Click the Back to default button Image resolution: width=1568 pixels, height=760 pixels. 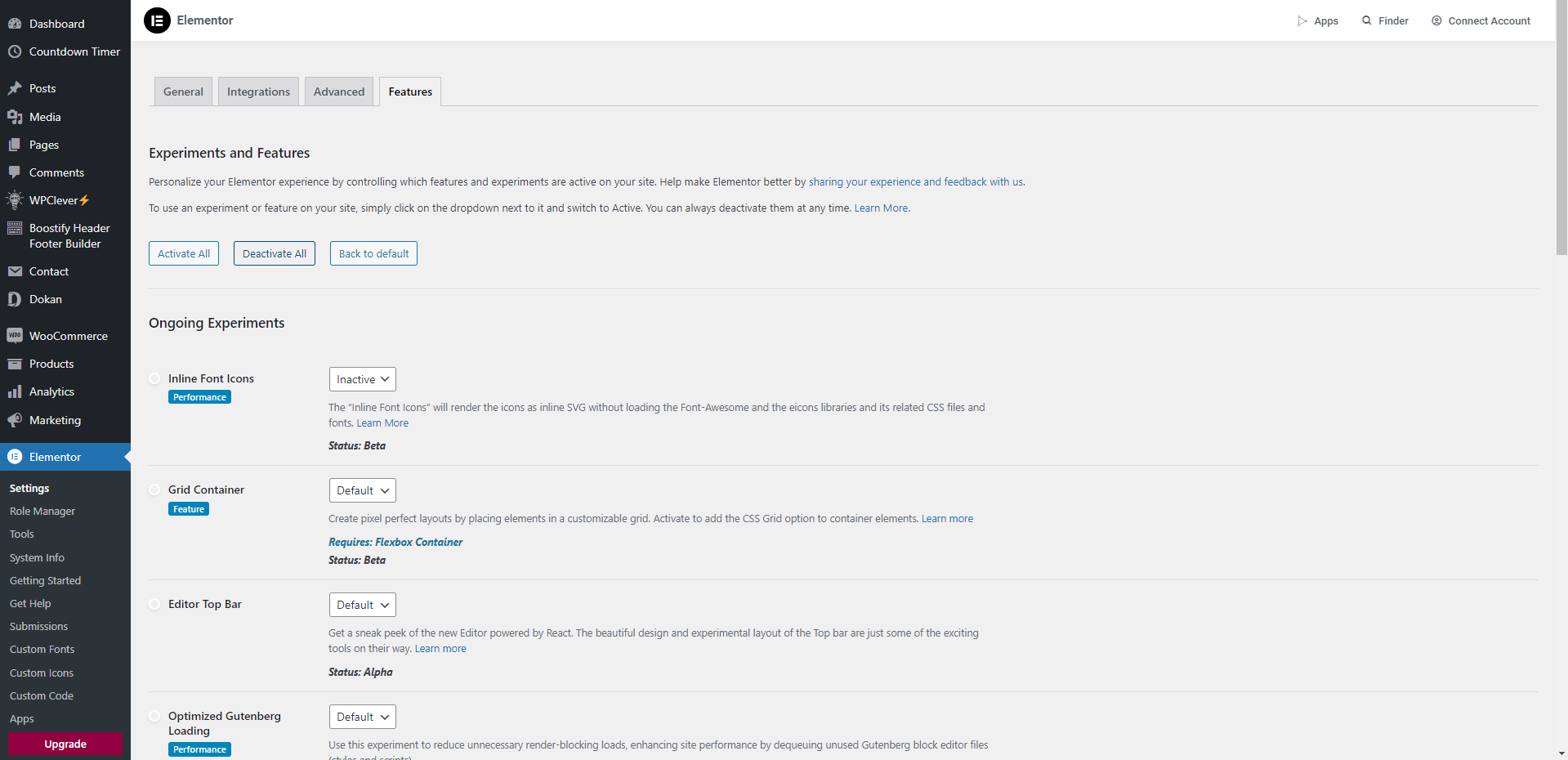coord(373,253)
